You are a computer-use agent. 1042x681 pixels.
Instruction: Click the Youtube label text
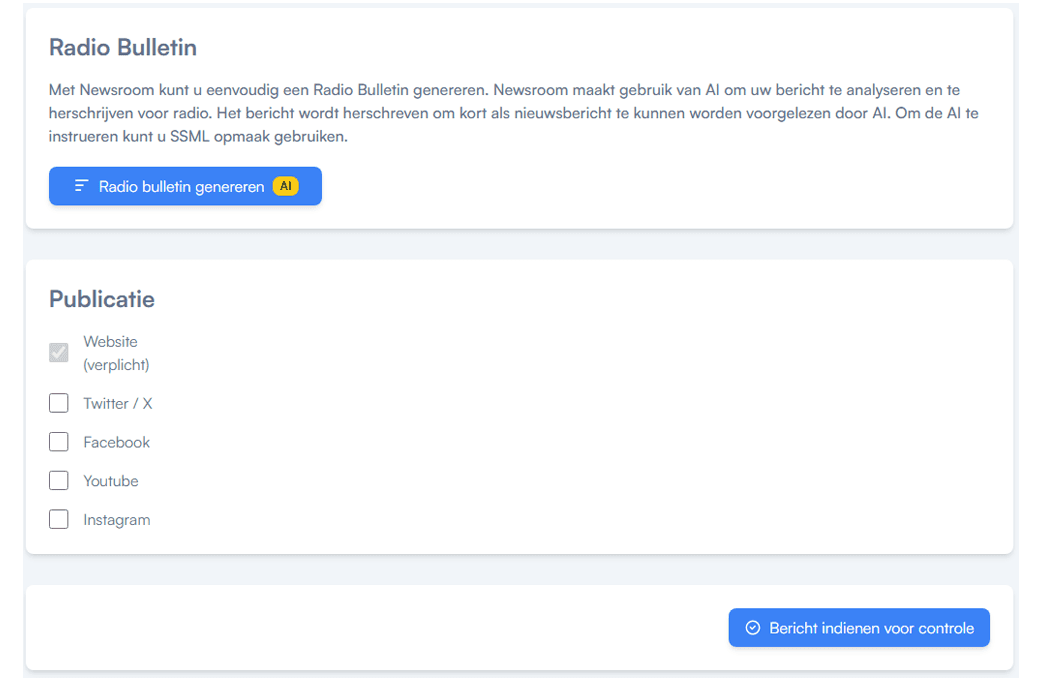pos(111,481)
